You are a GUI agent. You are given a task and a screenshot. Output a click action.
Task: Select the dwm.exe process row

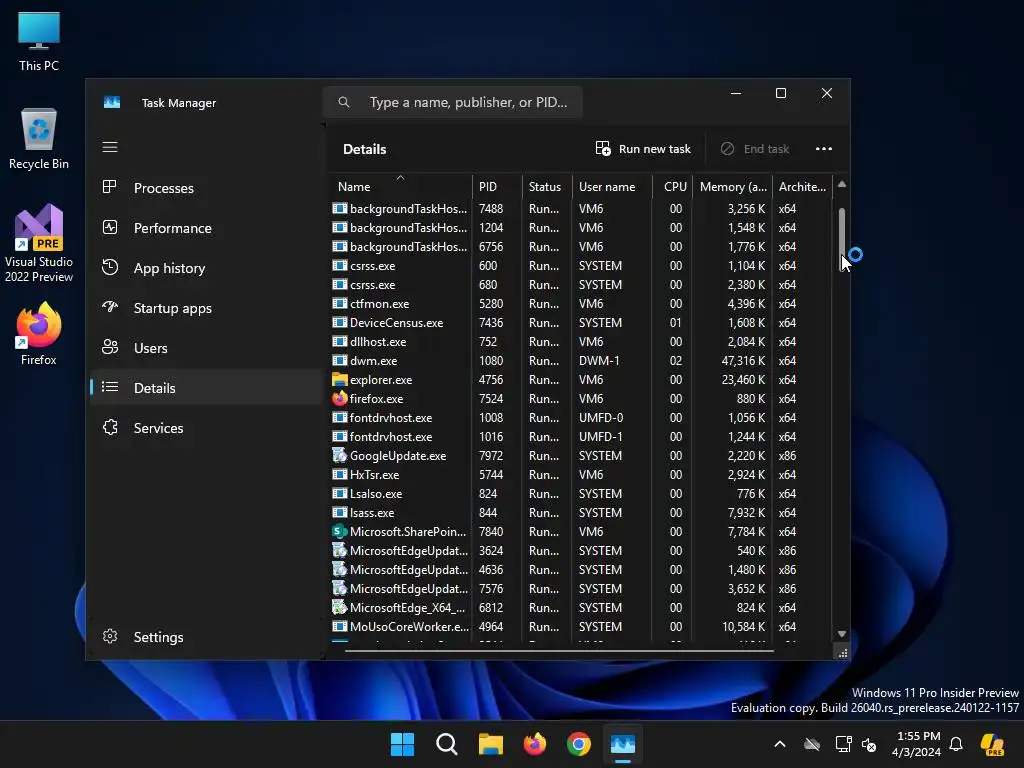pos(581,360)
